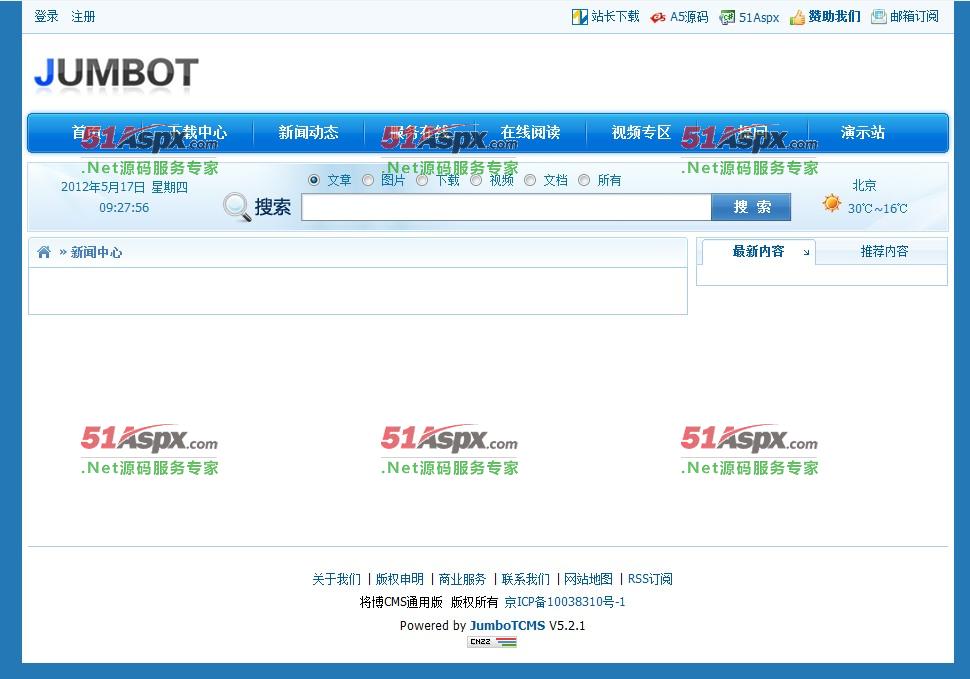This screenshot has width=970, height=679.
Task: Click the 30℃~16℃ temperature text
Action: [x=877, y=208]
